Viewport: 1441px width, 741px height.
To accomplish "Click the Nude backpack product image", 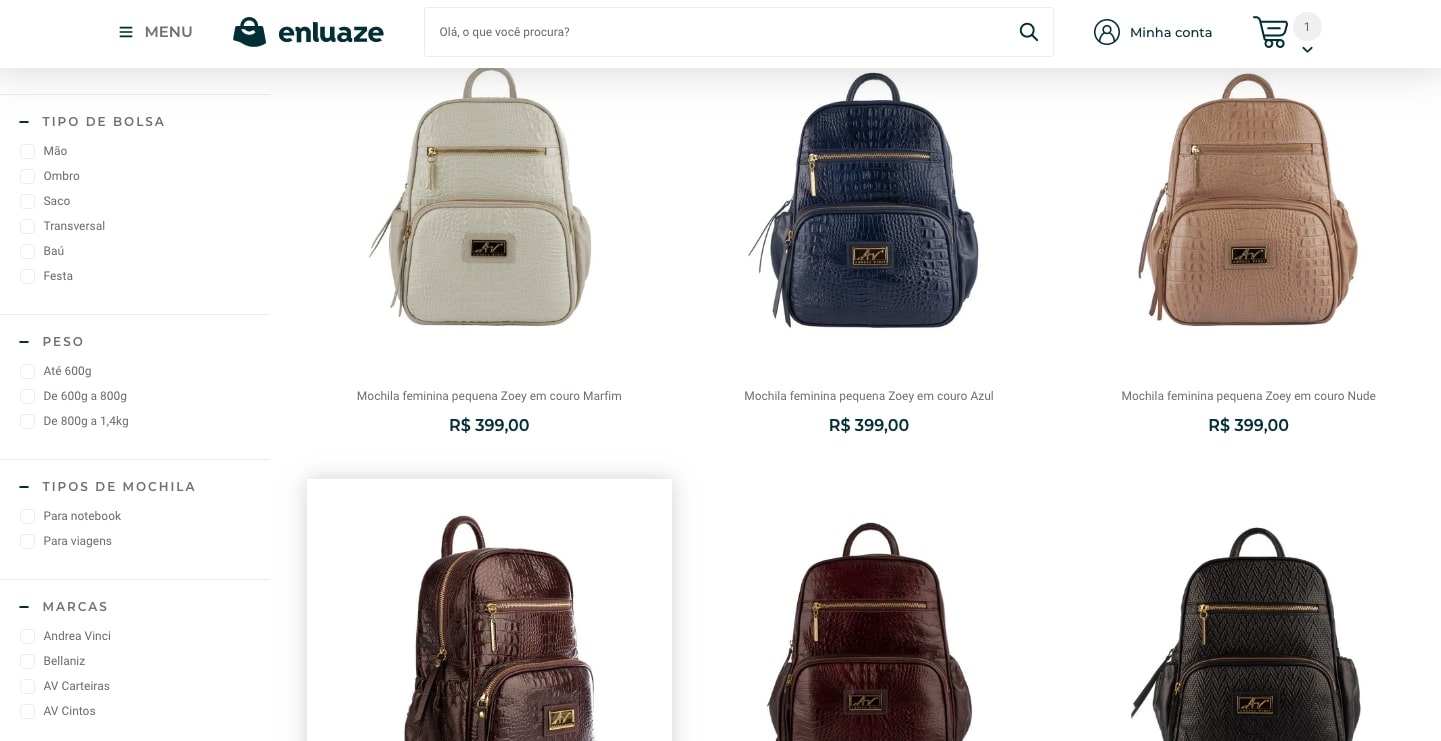I will click(x=1248, y=200).
